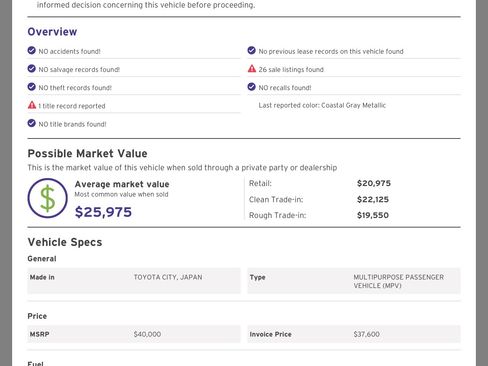Click the 'Retail:' label
Image resolution: width=488 pixels, height=366 pixels.
click(260, 183)
